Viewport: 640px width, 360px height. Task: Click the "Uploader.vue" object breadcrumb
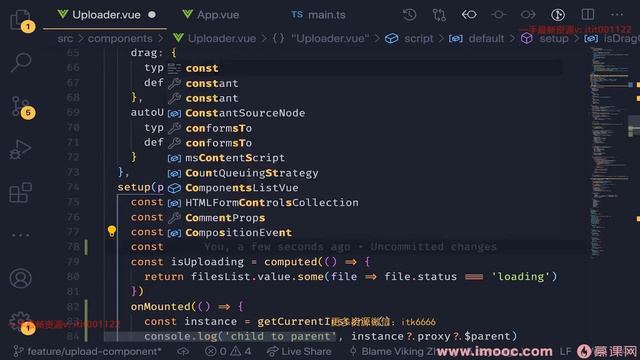pos(321,38)
